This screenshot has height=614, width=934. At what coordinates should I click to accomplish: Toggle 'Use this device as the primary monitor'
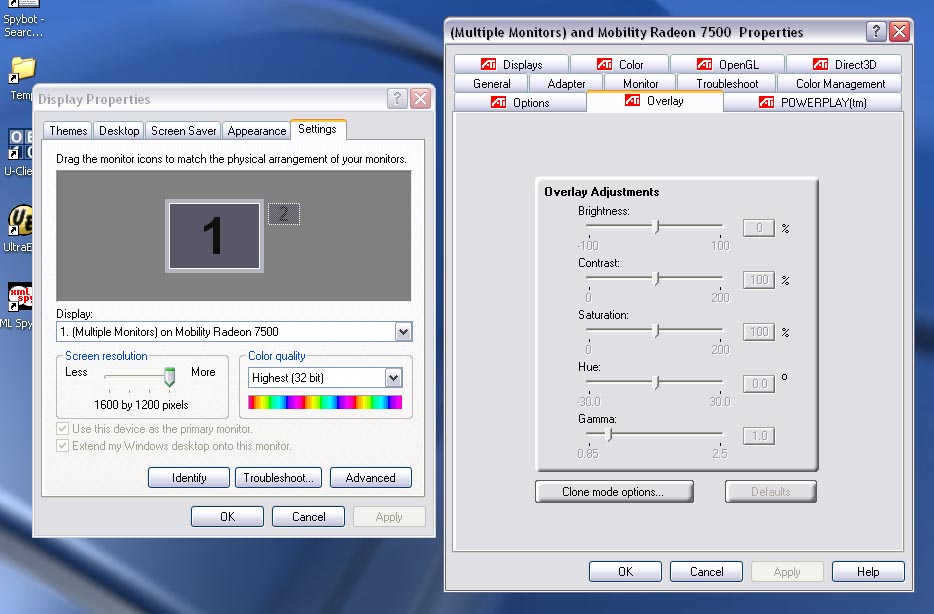(63, 429)
